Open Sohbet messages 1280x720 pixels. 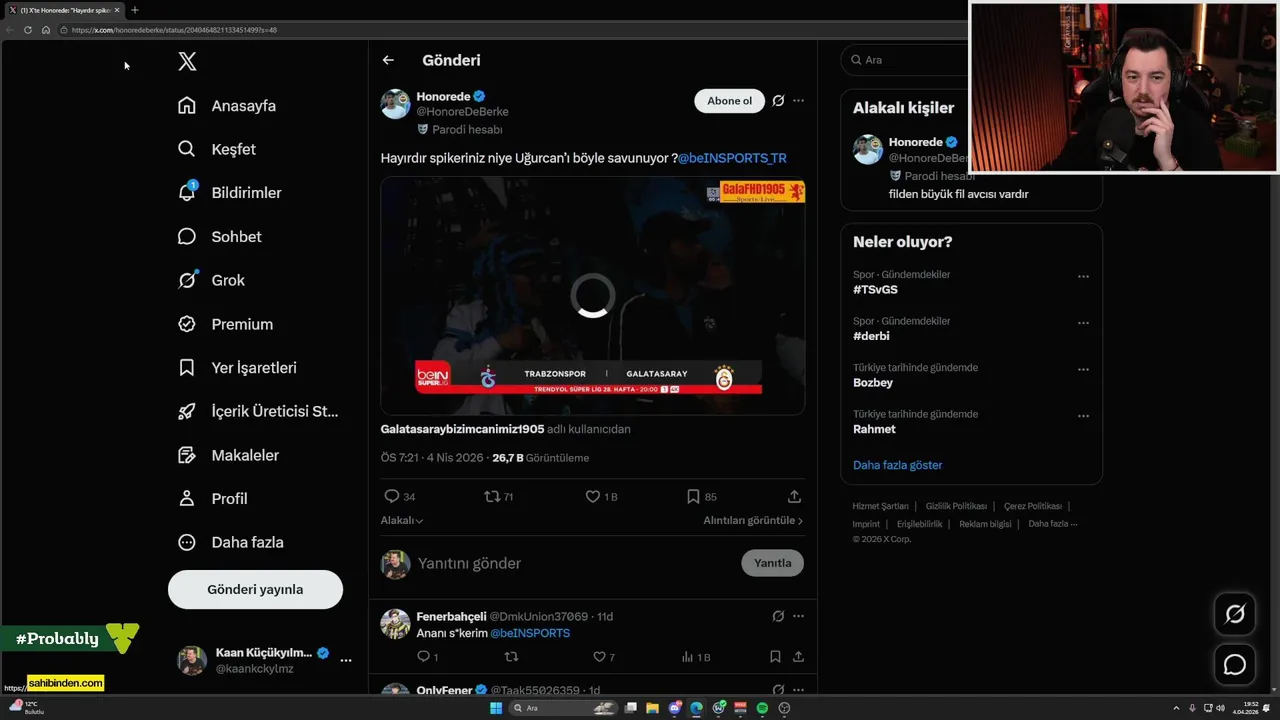(219, 237)
